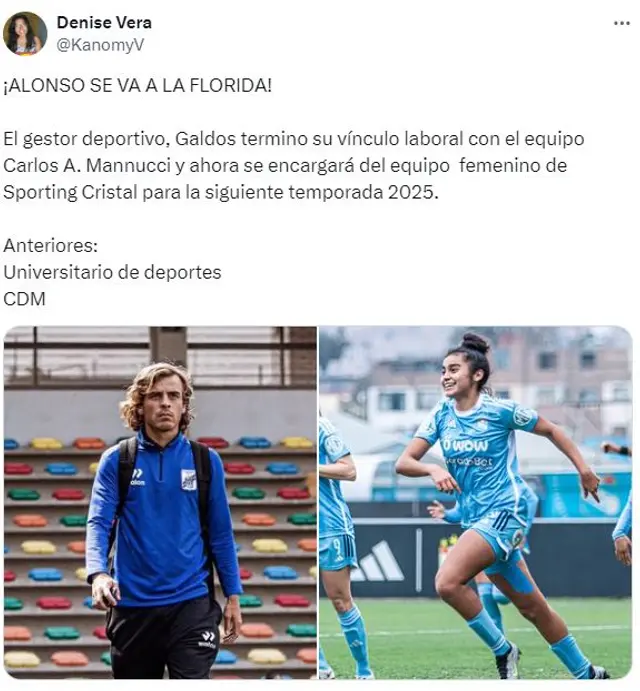
Task: Open the photo of celebrating footballer
Action: coord(476,502)
